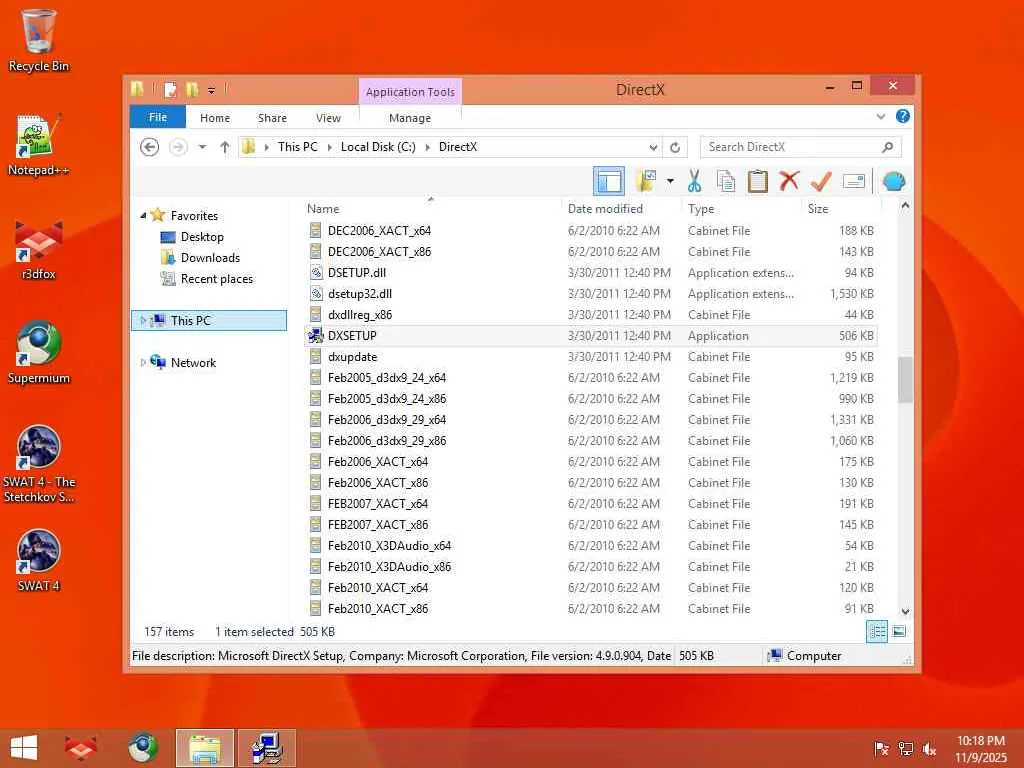Click the red X Delete icon
Viewport: 1024px width, 768px height.
click(789, 180)
